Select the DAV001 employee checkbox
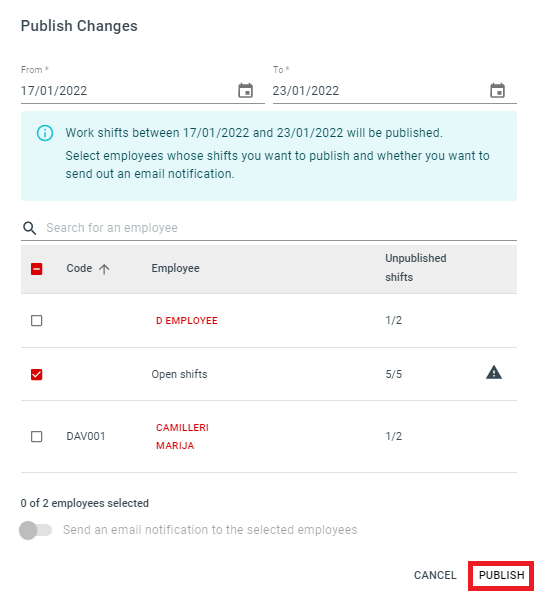 36,437
